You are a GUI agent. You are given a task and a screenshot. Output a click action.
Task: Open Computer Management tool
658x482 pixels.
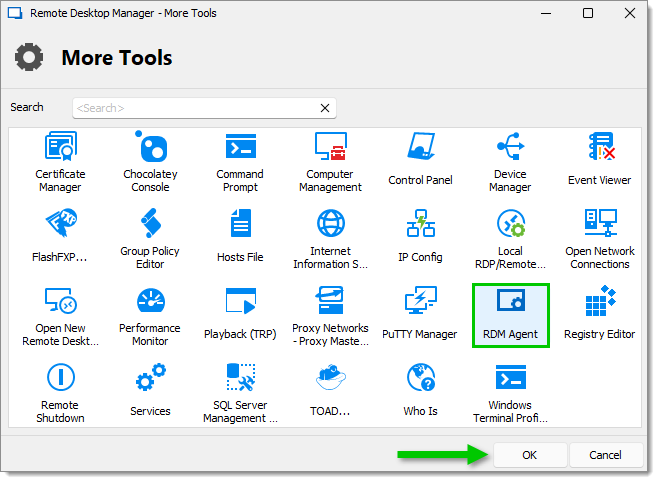(x=330, y=162)
